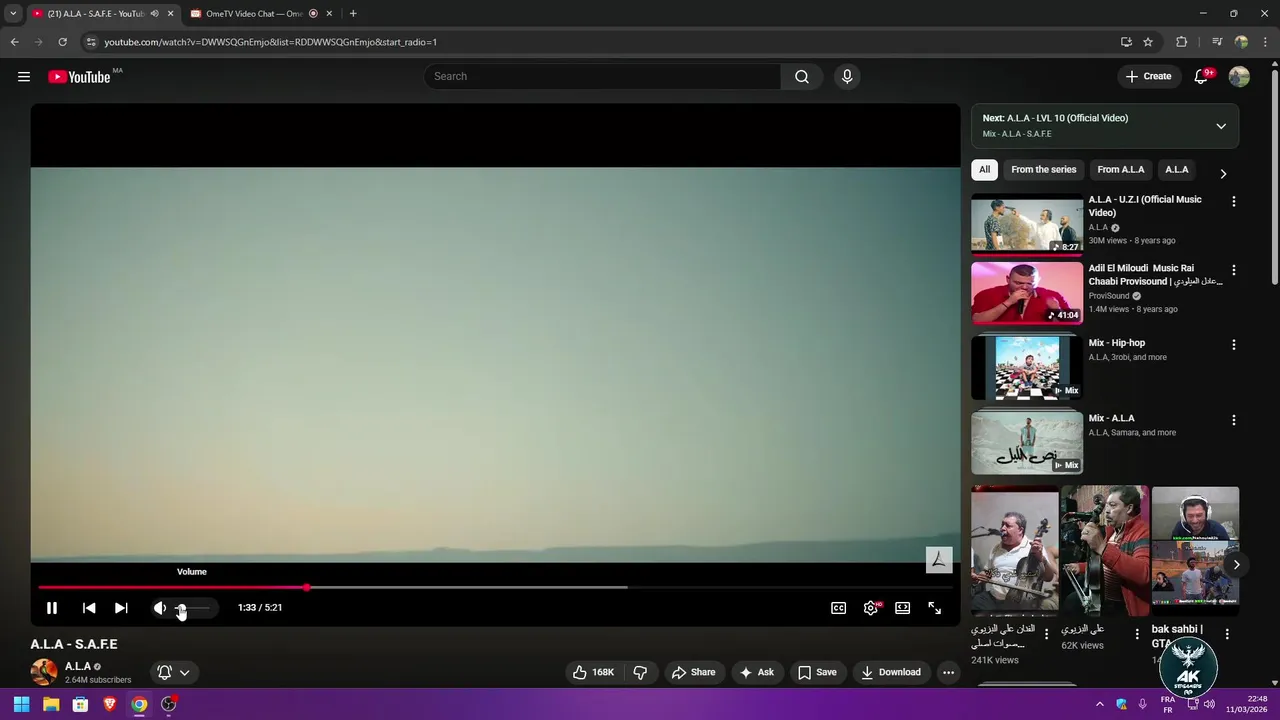Open YouTube notifications bell
Image resolution: width=1280 pixels, height=720 pixels.
click(1201, 77)
